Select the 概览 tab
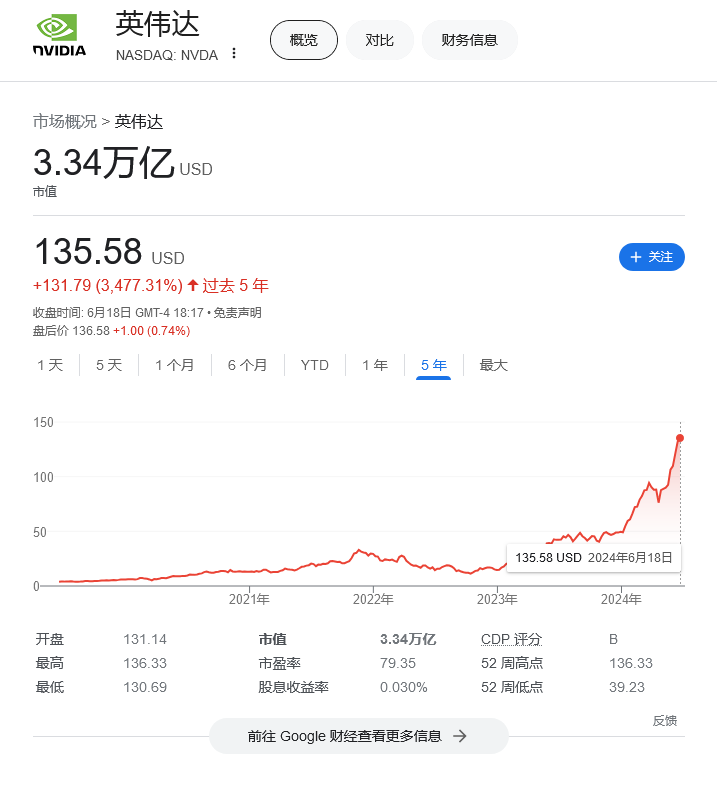This screenshot has width=717, height=786. coord(303,40)
